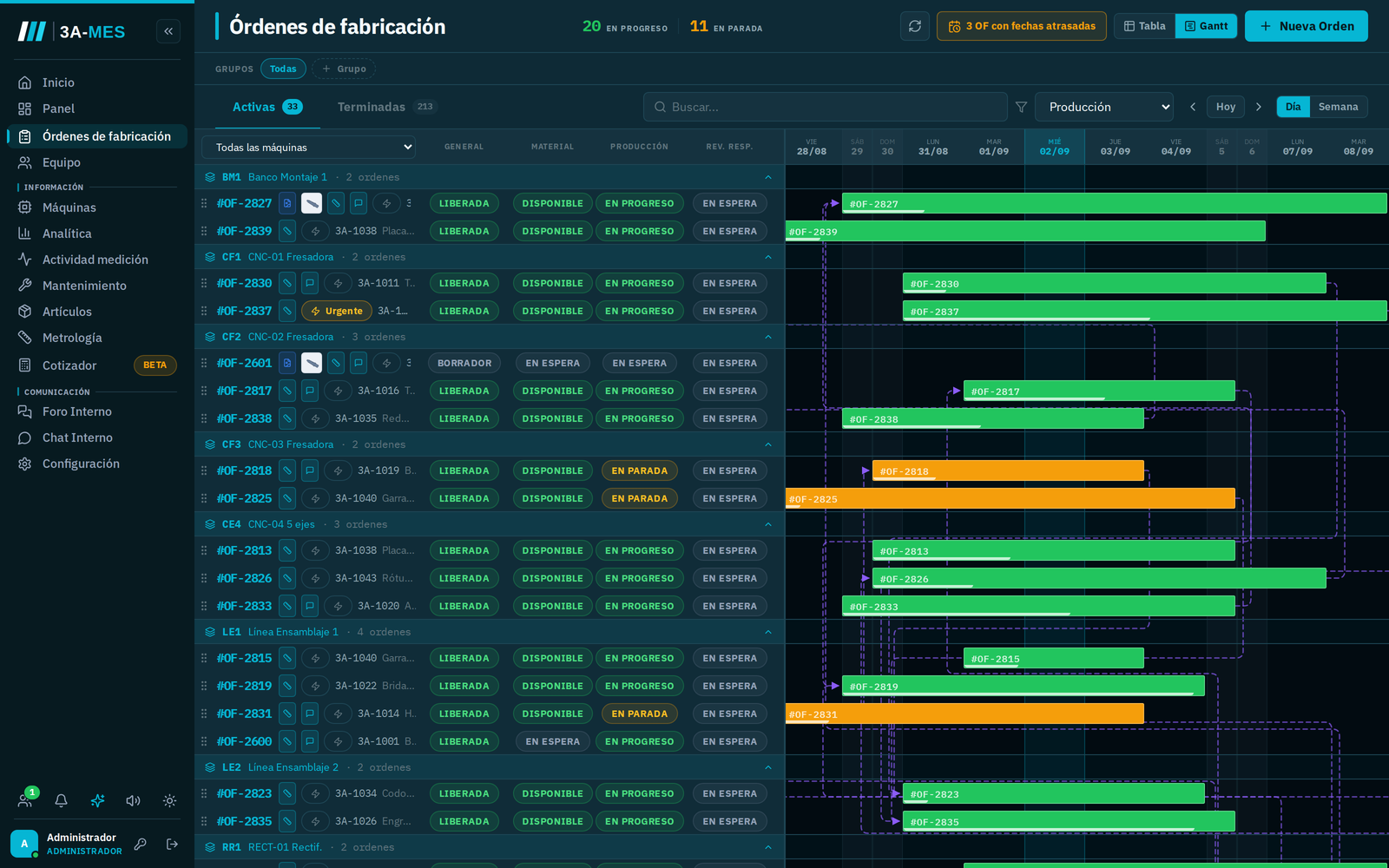Collapse the sidebar with the double-chevron button
1389x868 pixels.
coord(168,31)
